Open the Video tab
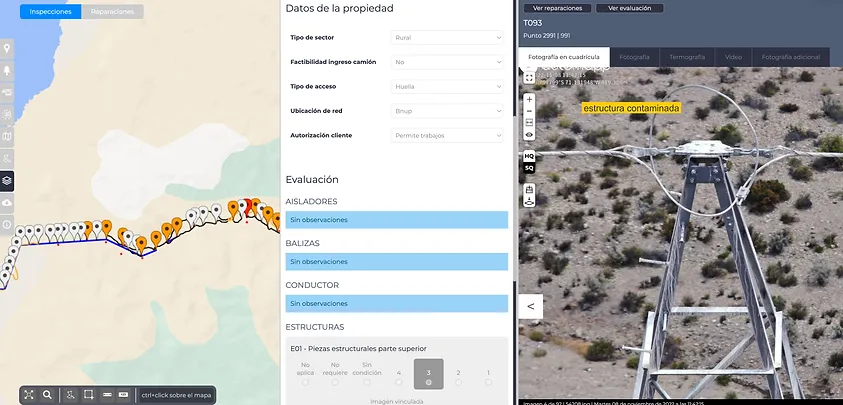This screenshot has height=405, width=843. [x=733, y=56]
